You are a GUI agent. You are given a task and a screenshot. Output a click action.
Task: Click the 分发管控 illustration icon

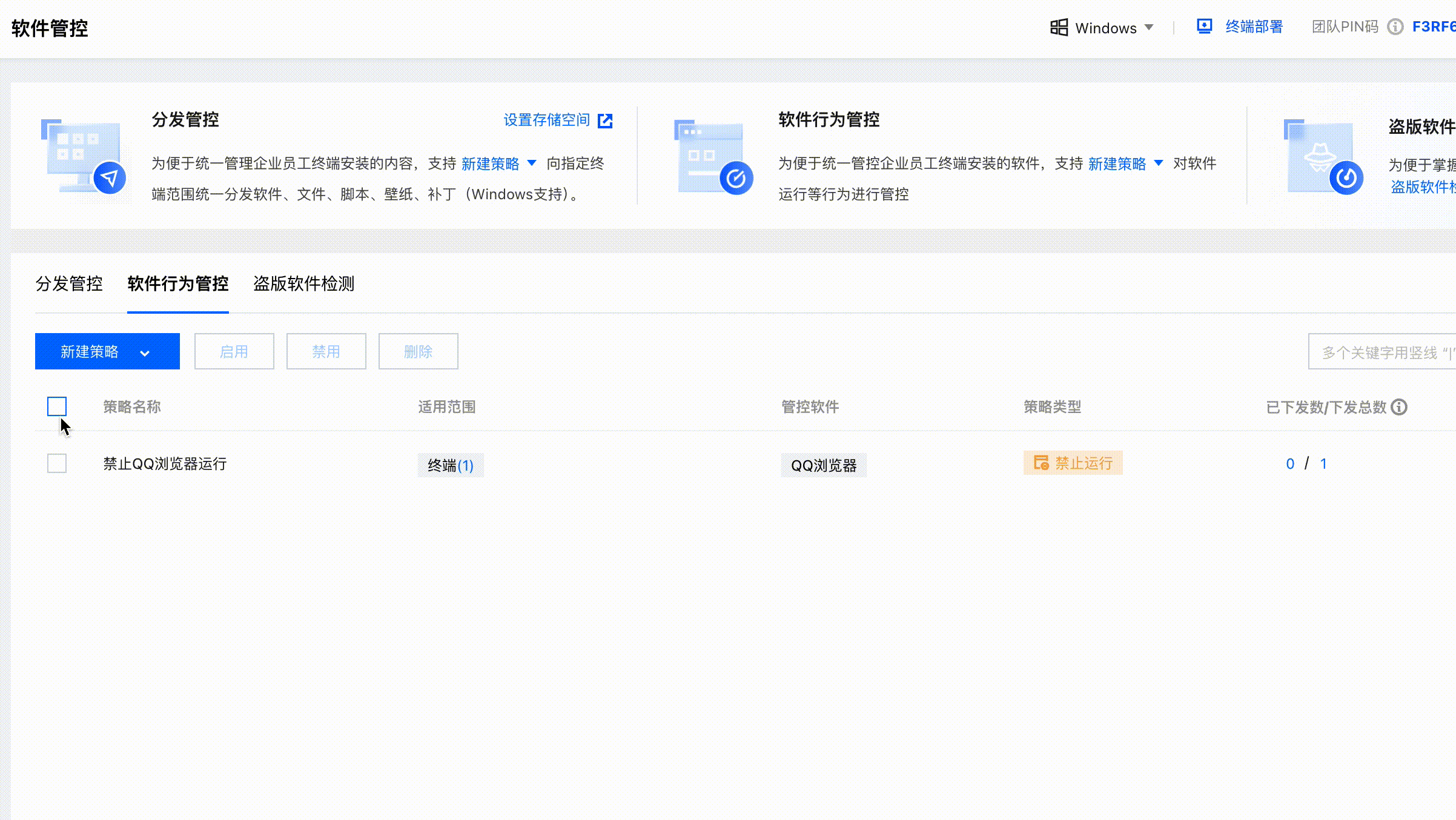point(84,156)
